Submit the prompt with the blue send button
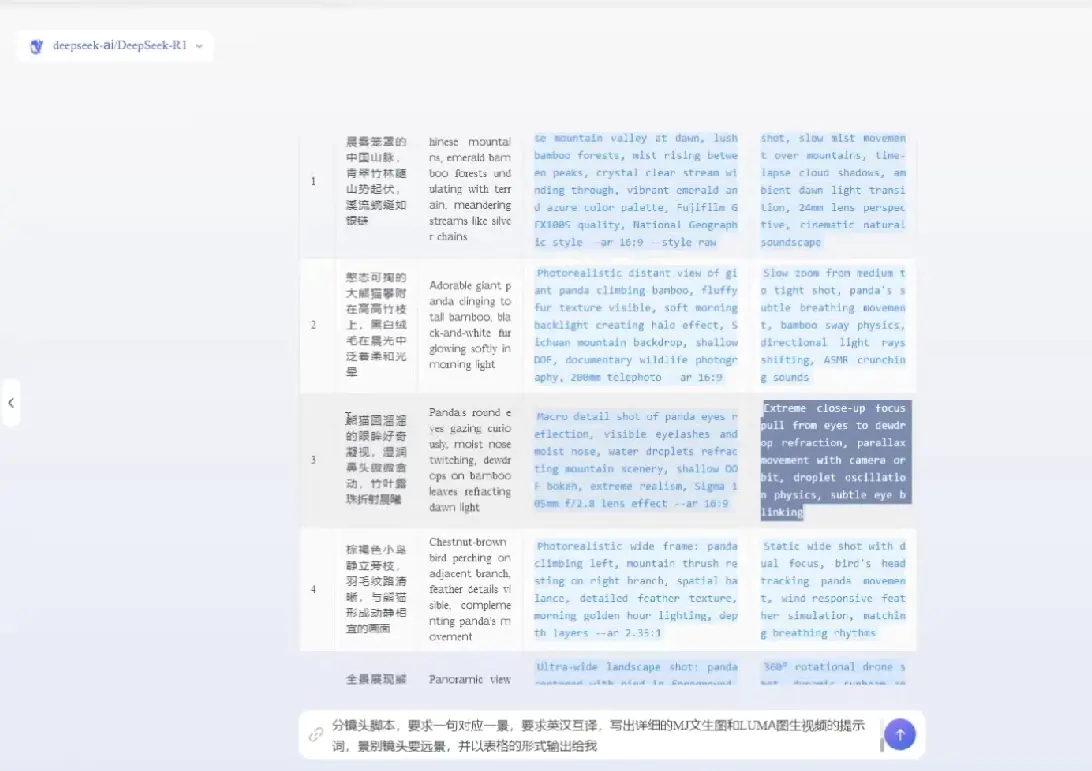 click(x=899, y=733)
